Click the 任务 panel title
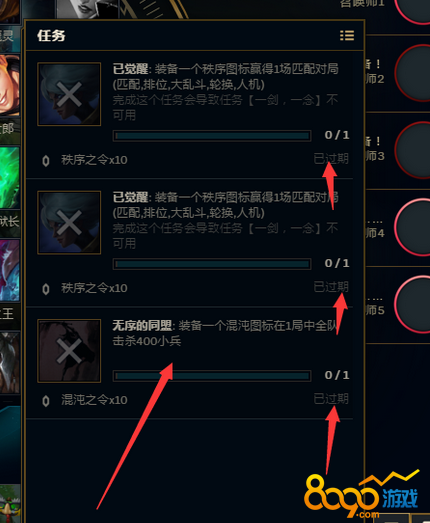Image resolution: width=430 pixels, height=523 pixels. point(51,36)
